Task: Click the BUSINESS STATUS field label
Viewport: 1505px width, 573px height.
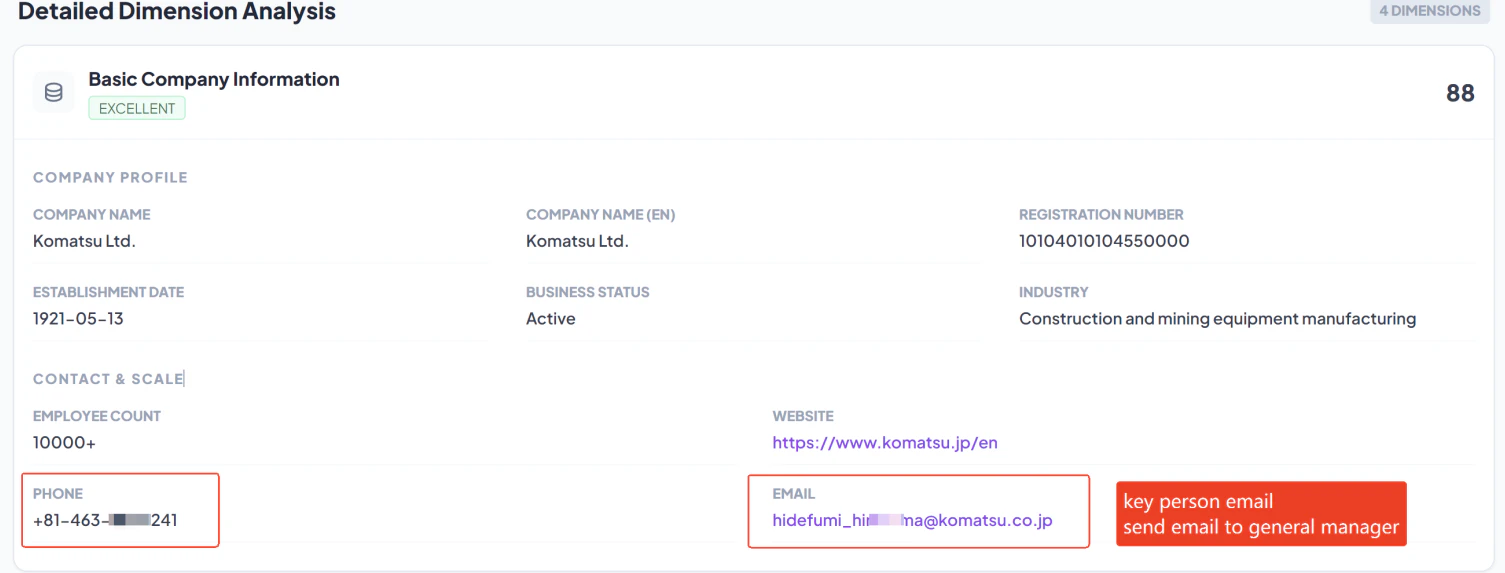Action: coord(587,292)
